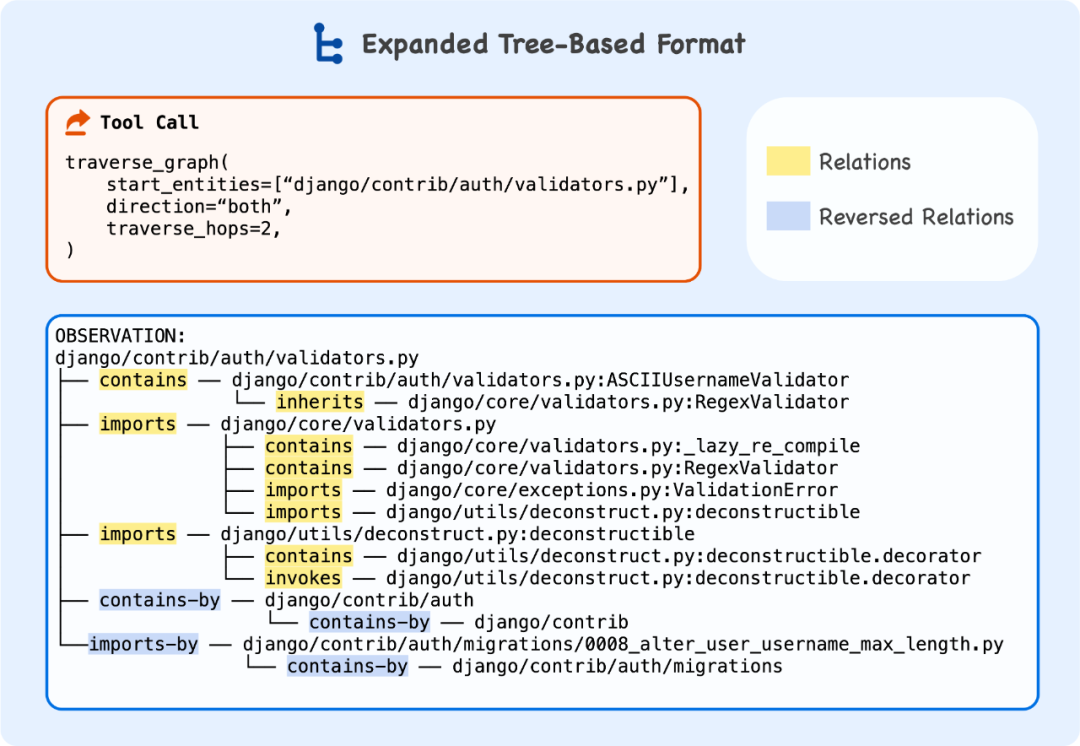This screenshot has height=746, width=1080.
Task: Select the Expanded Tree-Based Format title
Action: point(553,45)
